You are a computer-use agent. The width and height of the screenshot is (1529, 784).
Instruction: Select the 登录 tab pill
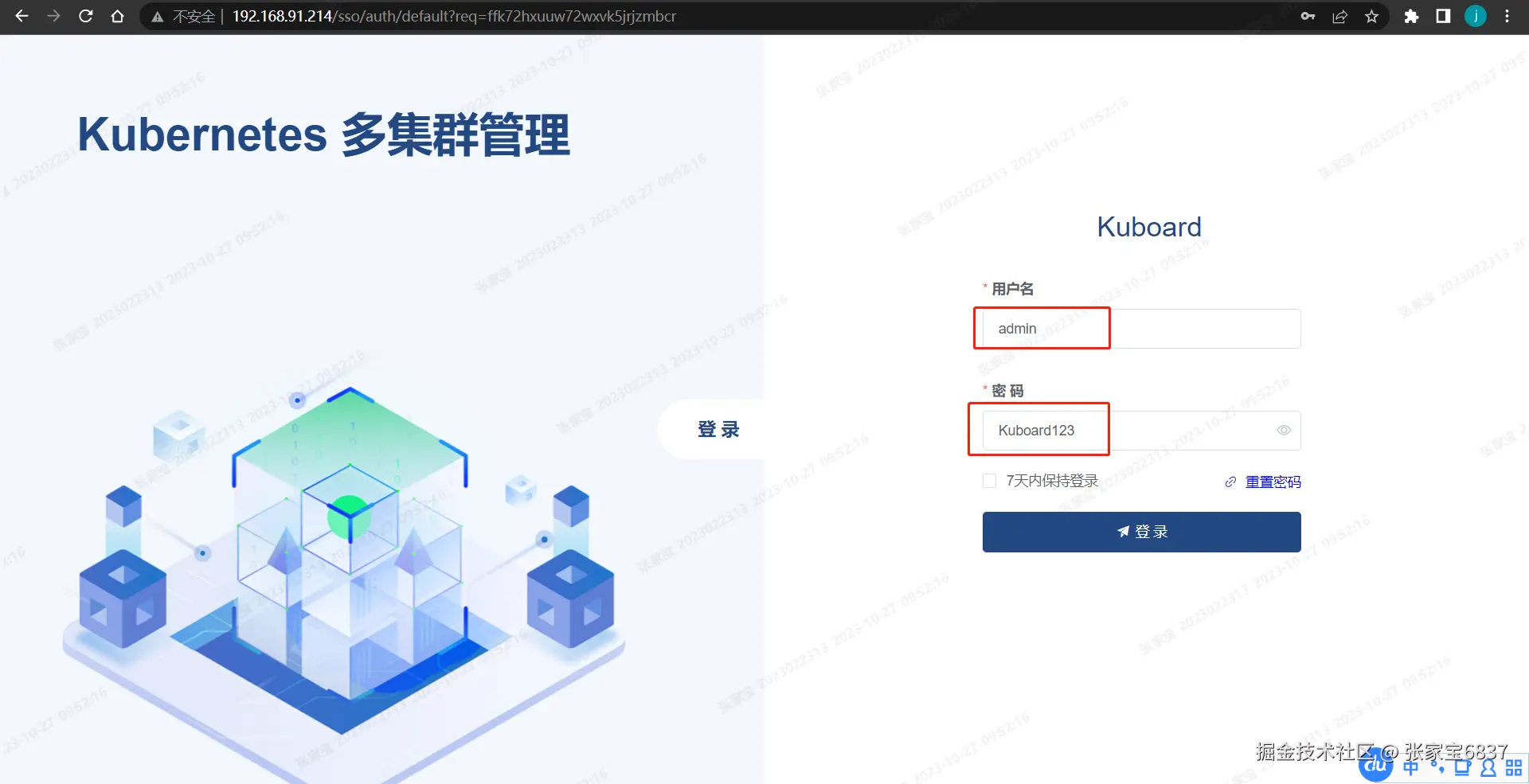(712, 429)
